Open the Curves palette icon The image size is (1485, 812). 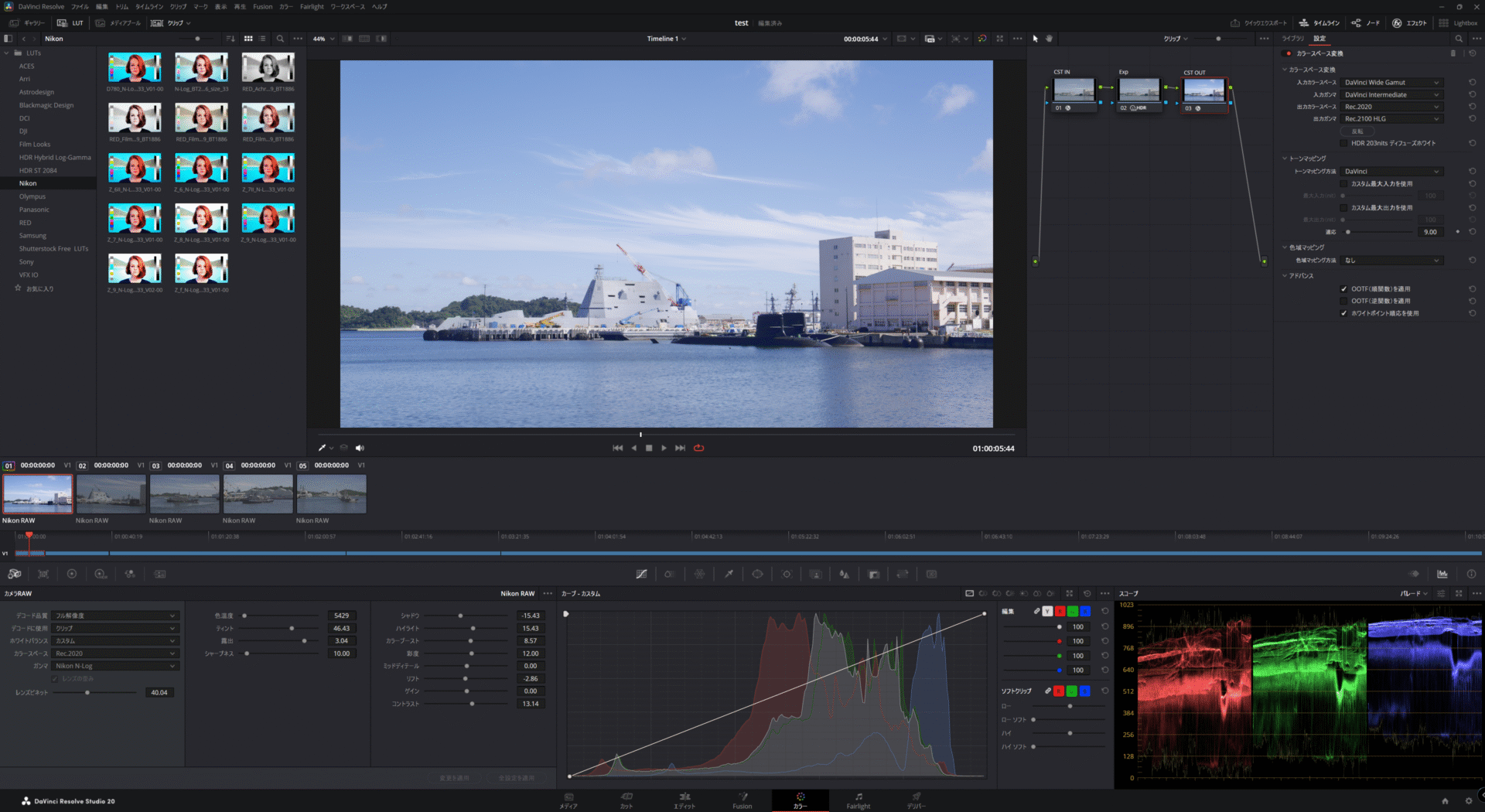coord(641,574)
